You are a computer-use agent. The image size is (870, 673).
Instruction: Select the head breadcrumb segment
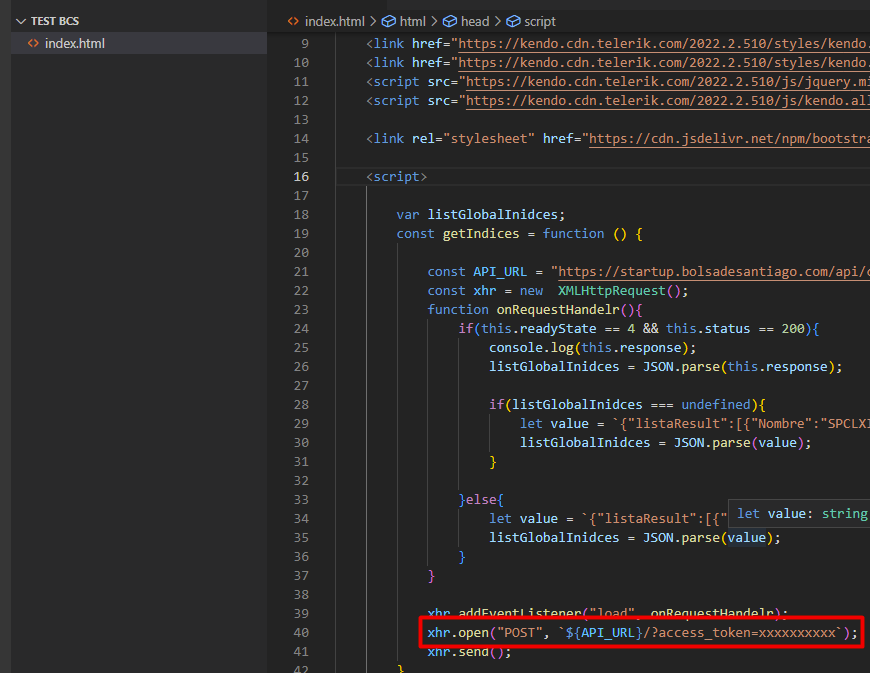[x=475, y=22]
